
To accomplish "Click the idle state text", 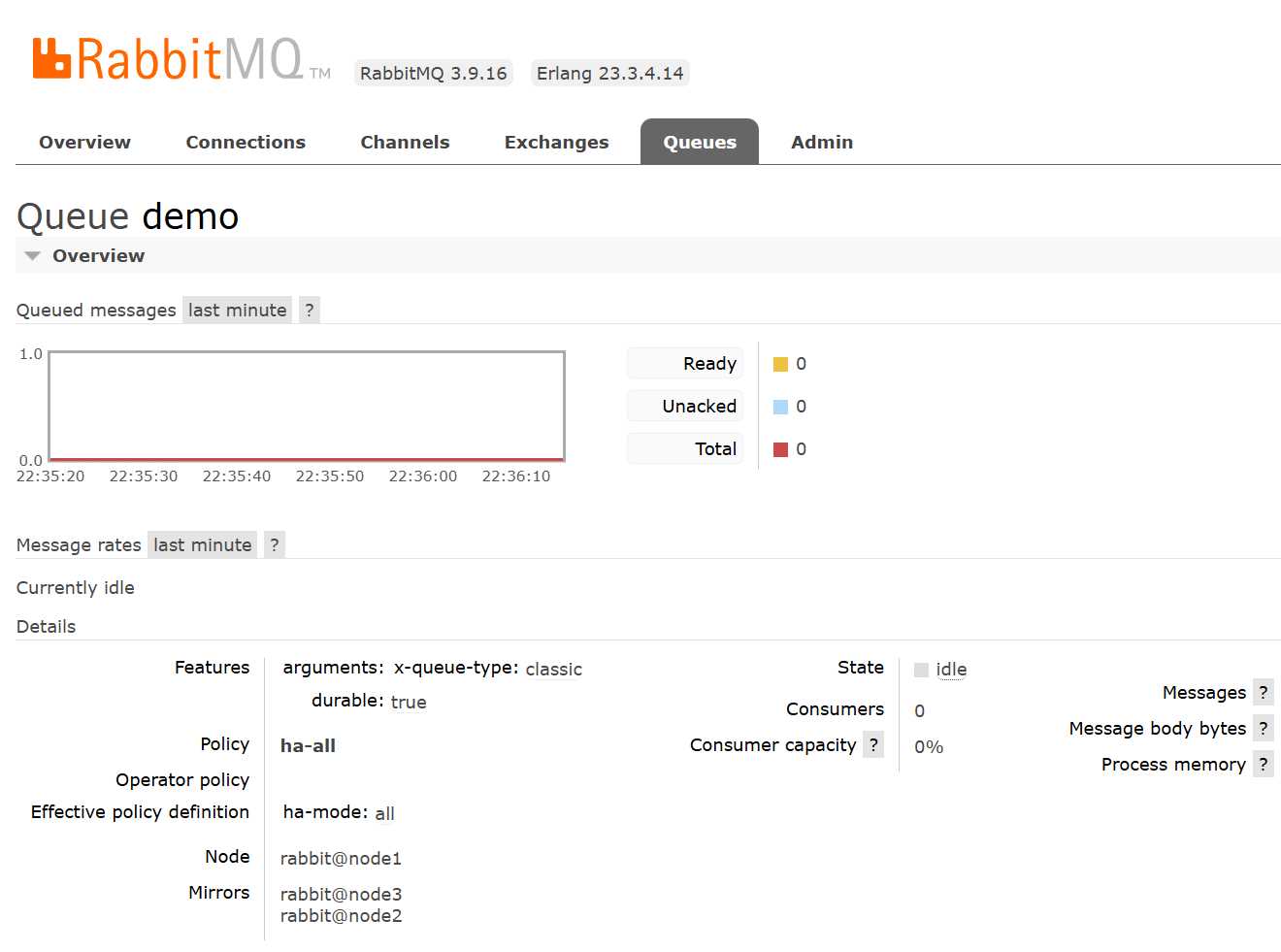I will (951, 670).
